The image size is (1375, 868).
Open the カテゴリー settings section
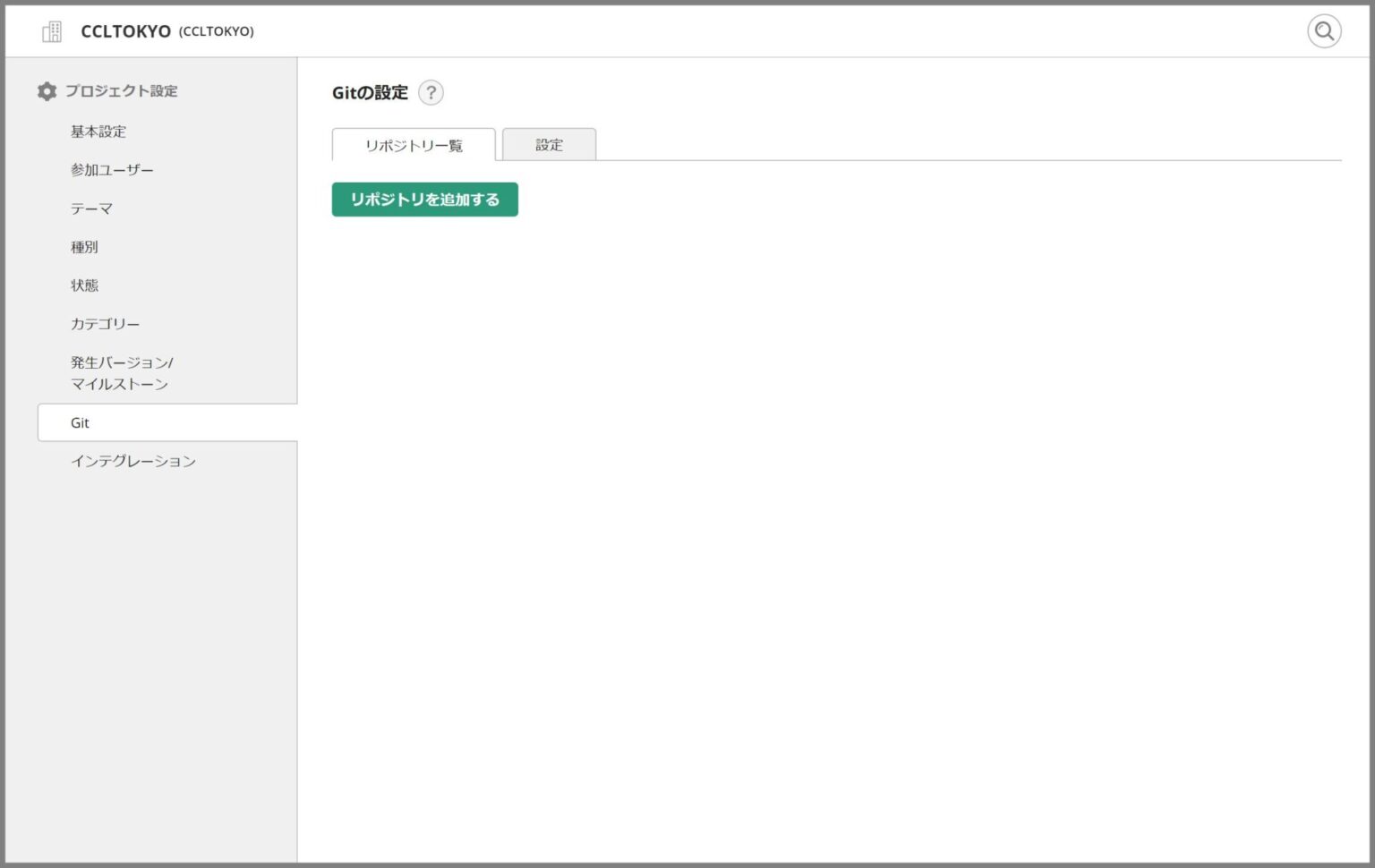click(105, 323)
